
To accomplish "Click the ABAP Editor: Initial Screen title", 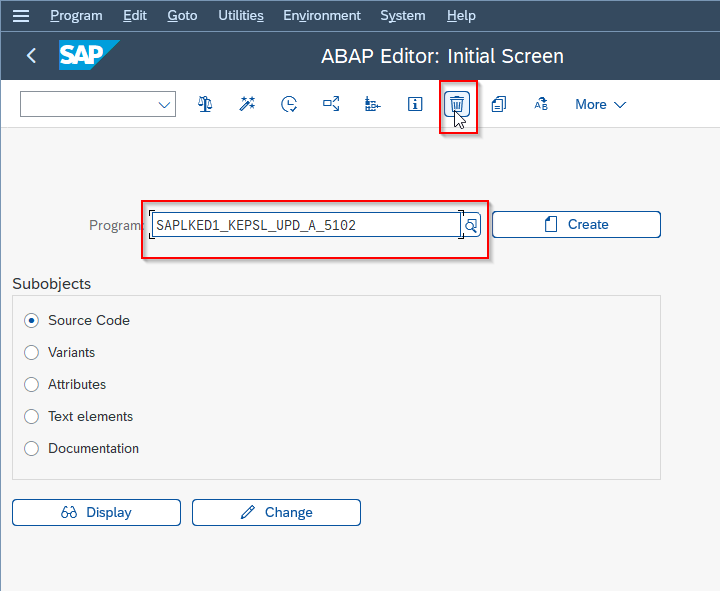I will [x=442, y=56].
